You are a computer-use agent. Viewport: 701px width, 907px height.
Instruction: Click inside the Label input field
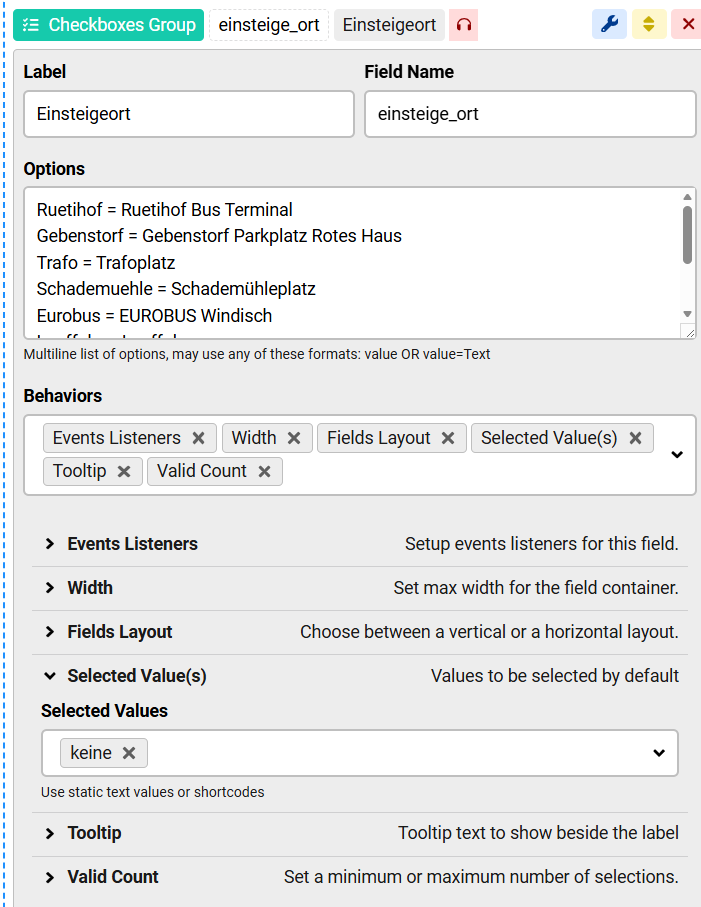click(189, 114)
